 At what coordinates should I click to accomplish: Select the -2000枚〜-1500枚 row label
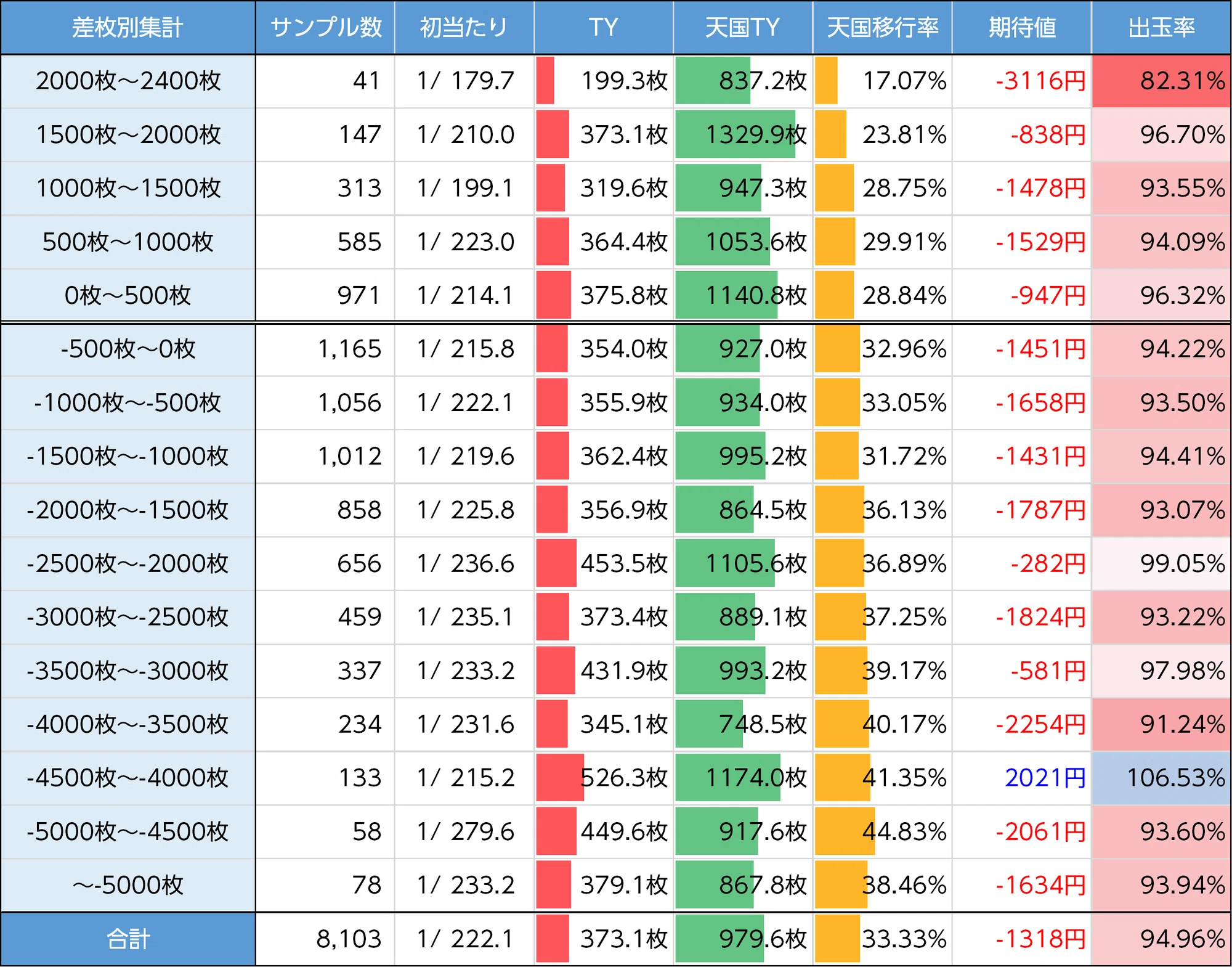coord(128,510)
